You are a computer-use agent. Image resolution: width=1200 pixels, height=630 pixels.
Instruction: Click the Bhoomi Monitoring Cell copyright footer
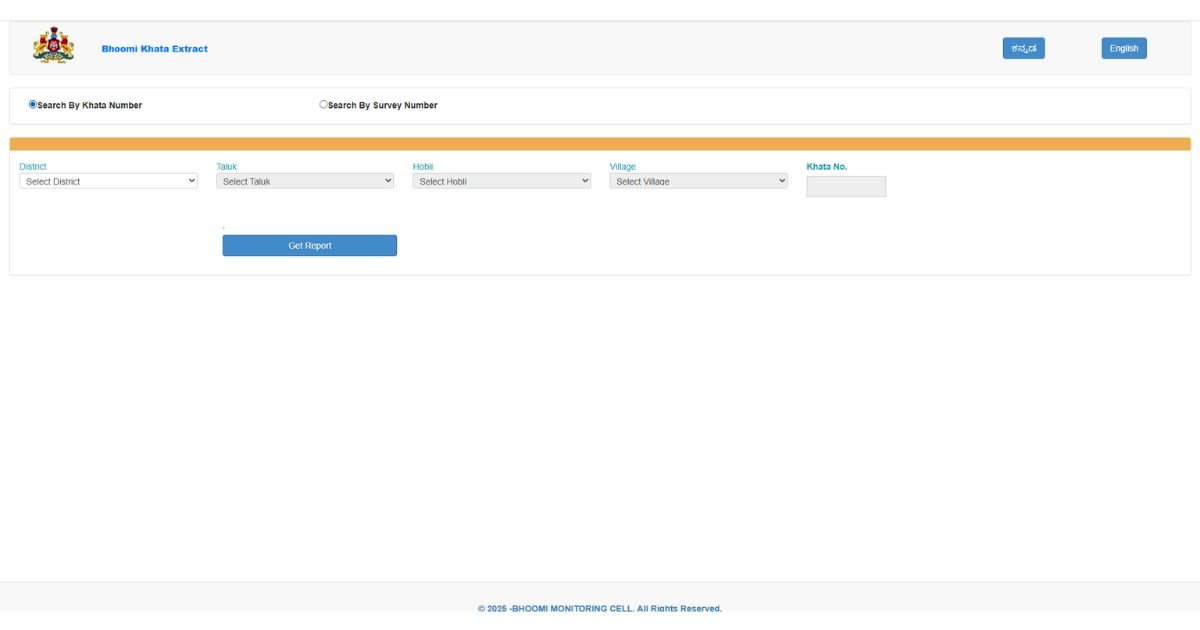[599, 608]
